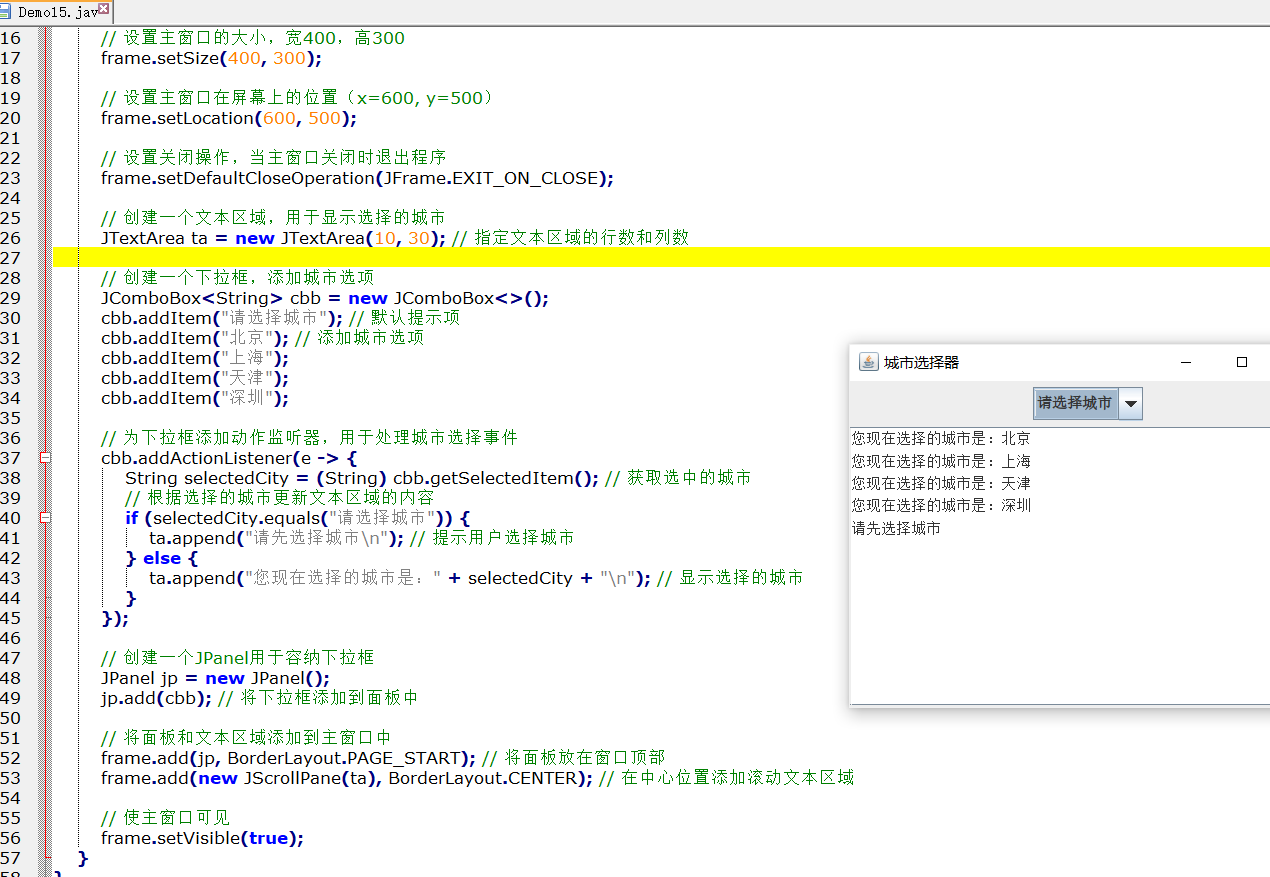This screenshot has height=877, width=1270.
Task: Click the 北京 output line in text area
Action: [940, 438]
